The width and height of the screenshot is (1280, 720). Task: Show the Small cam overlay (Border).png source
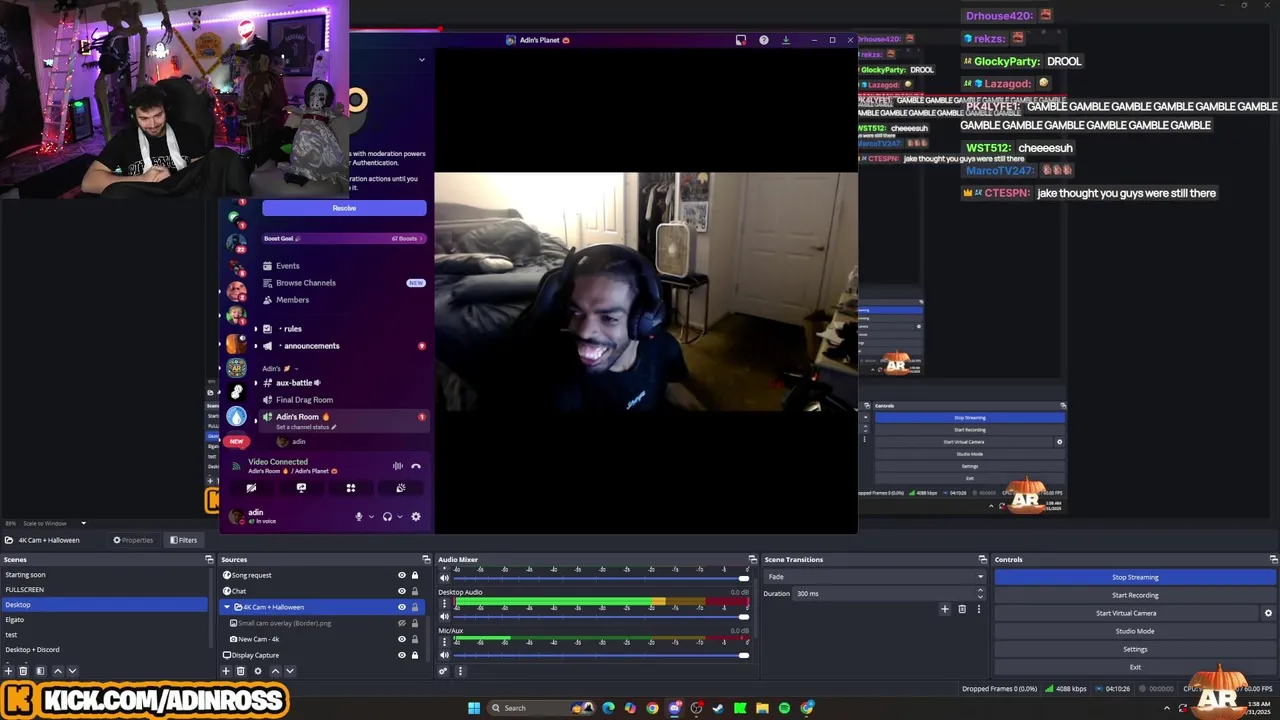tap(402, 623)
